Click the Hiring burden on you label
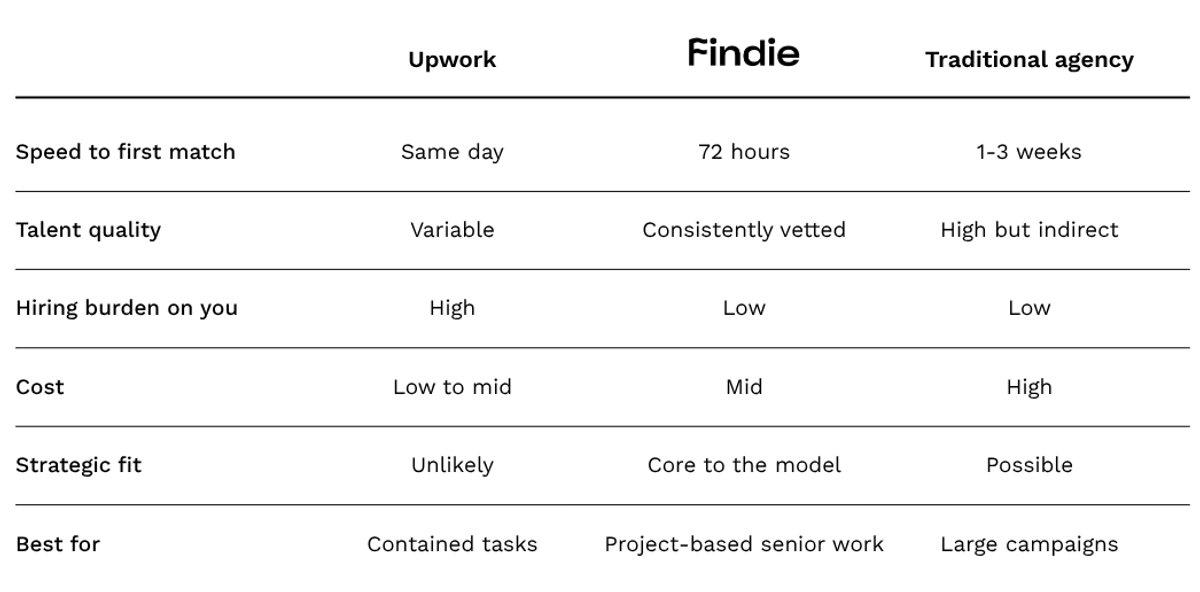Image resolution: width=1200 pixels, height=592 pixels. [126, 308]
